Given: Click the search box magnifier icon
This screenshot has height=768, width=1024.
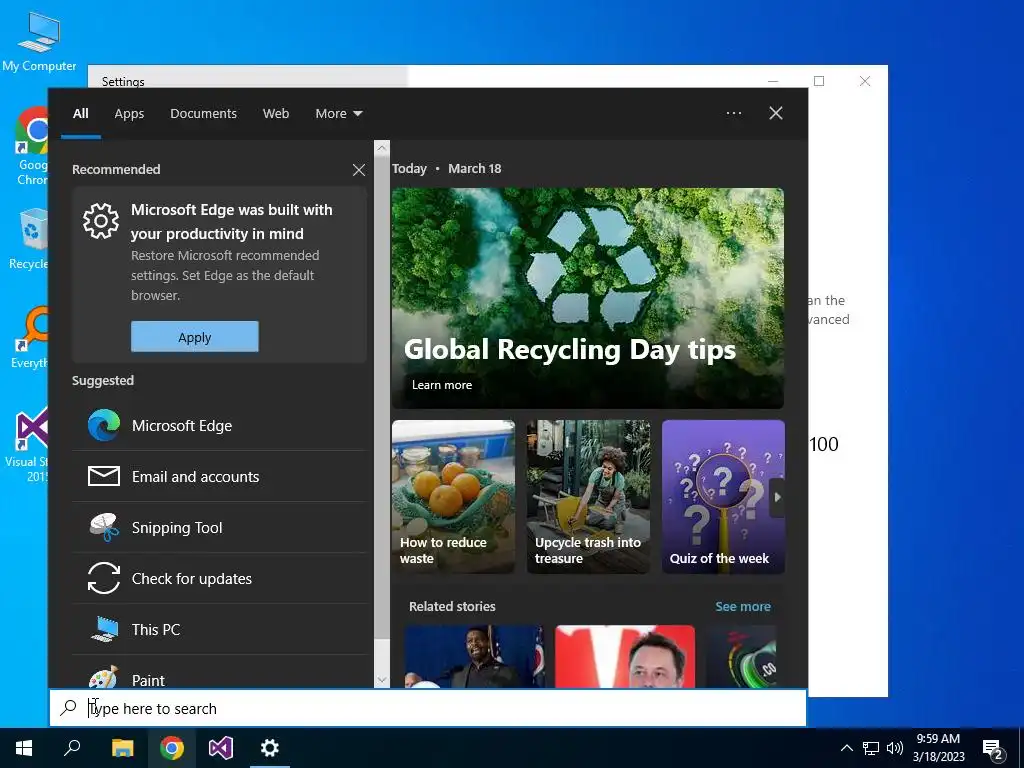Looking at the screenshot, I should [69, 707].
